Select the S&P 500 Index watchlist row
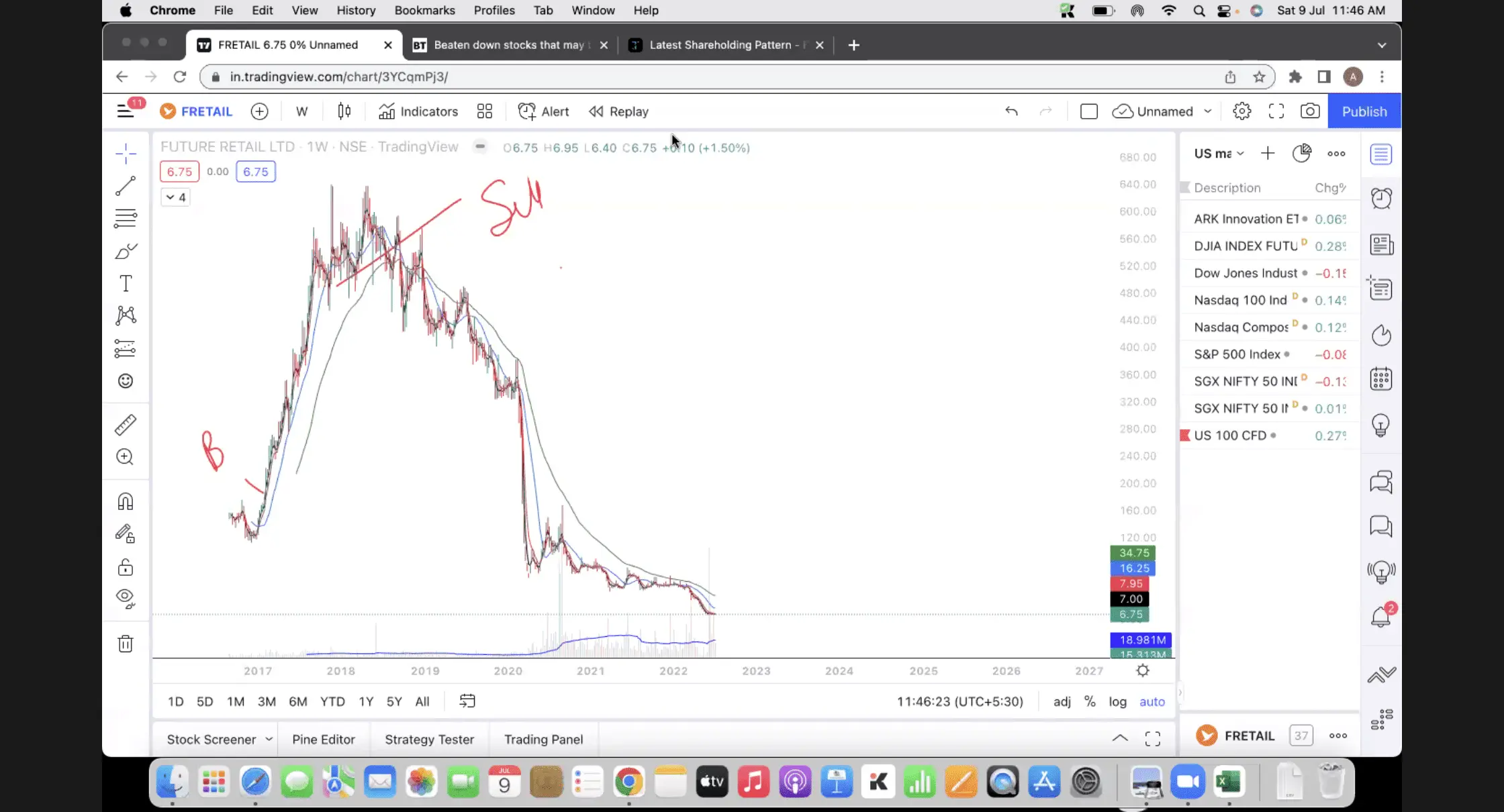 pos(1237,354)
